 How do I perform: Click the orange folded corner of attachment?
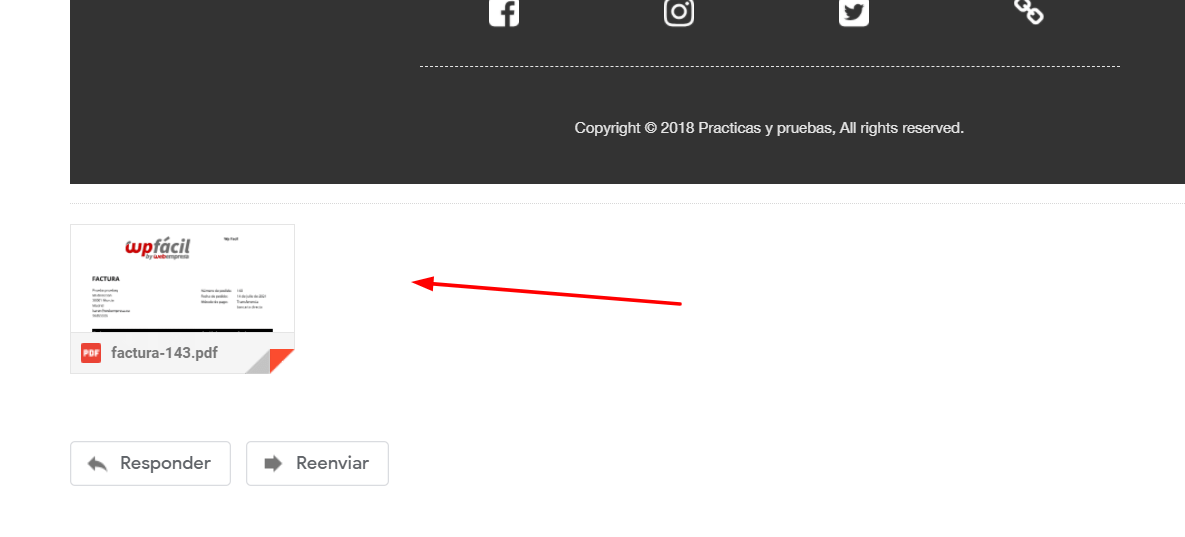[282, 361]
